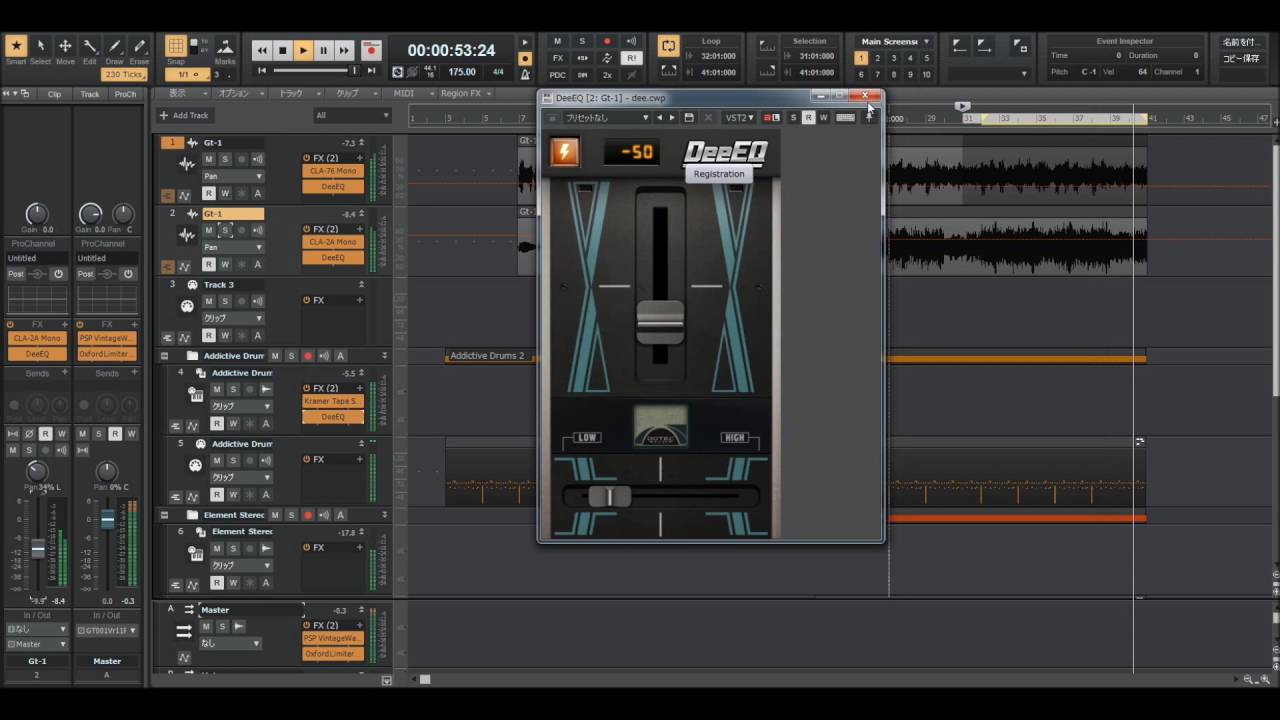Select the Erase tool

(139, 47)
